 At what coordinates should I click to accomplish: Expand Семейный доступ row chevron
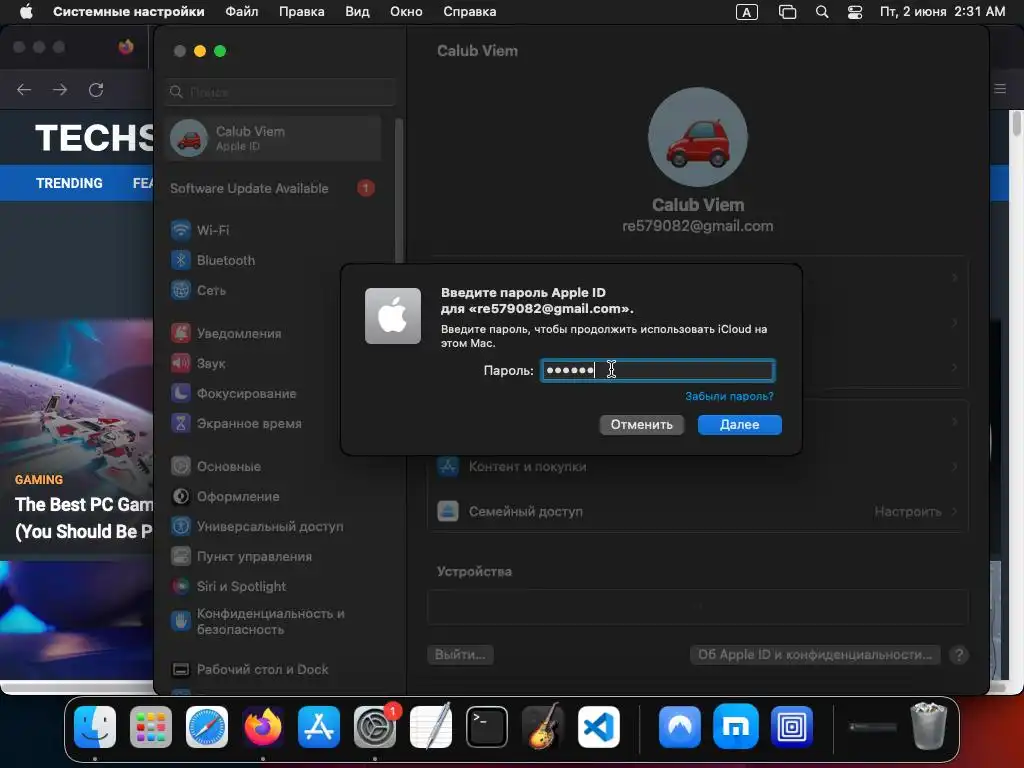[954, 511]
